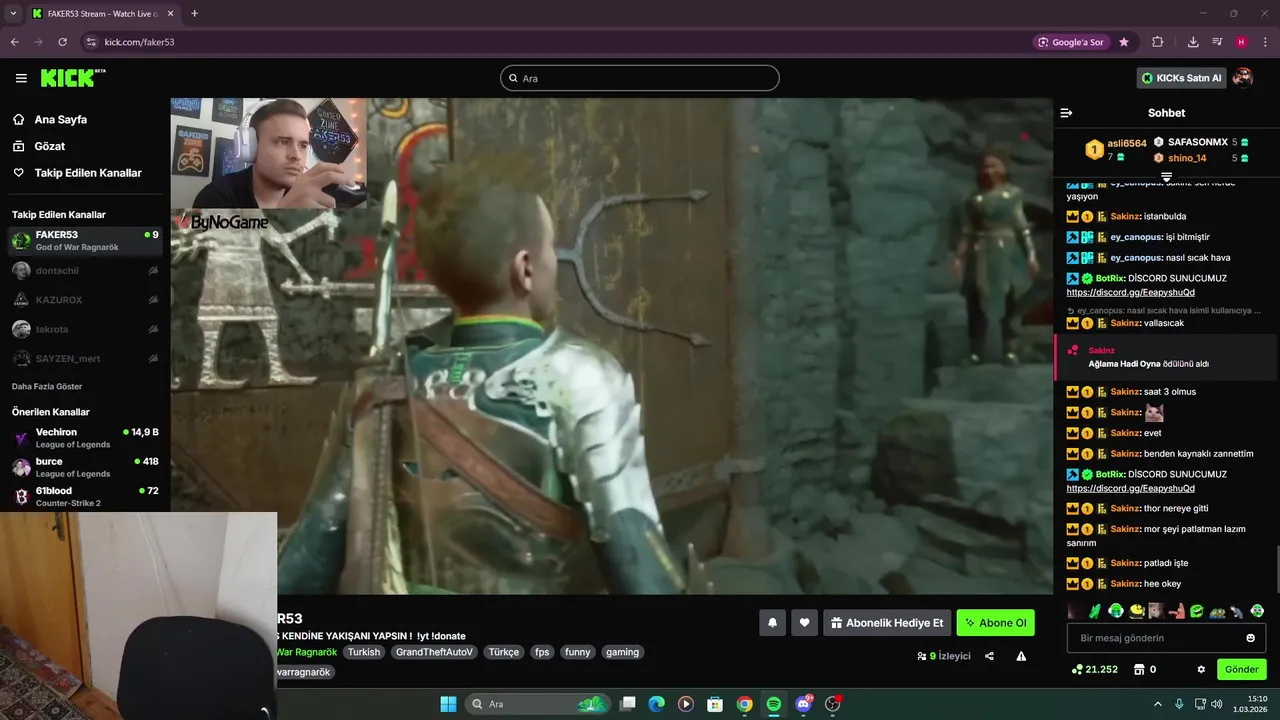Select the gaming tag

pyautogui.click(x=622, y=652)
